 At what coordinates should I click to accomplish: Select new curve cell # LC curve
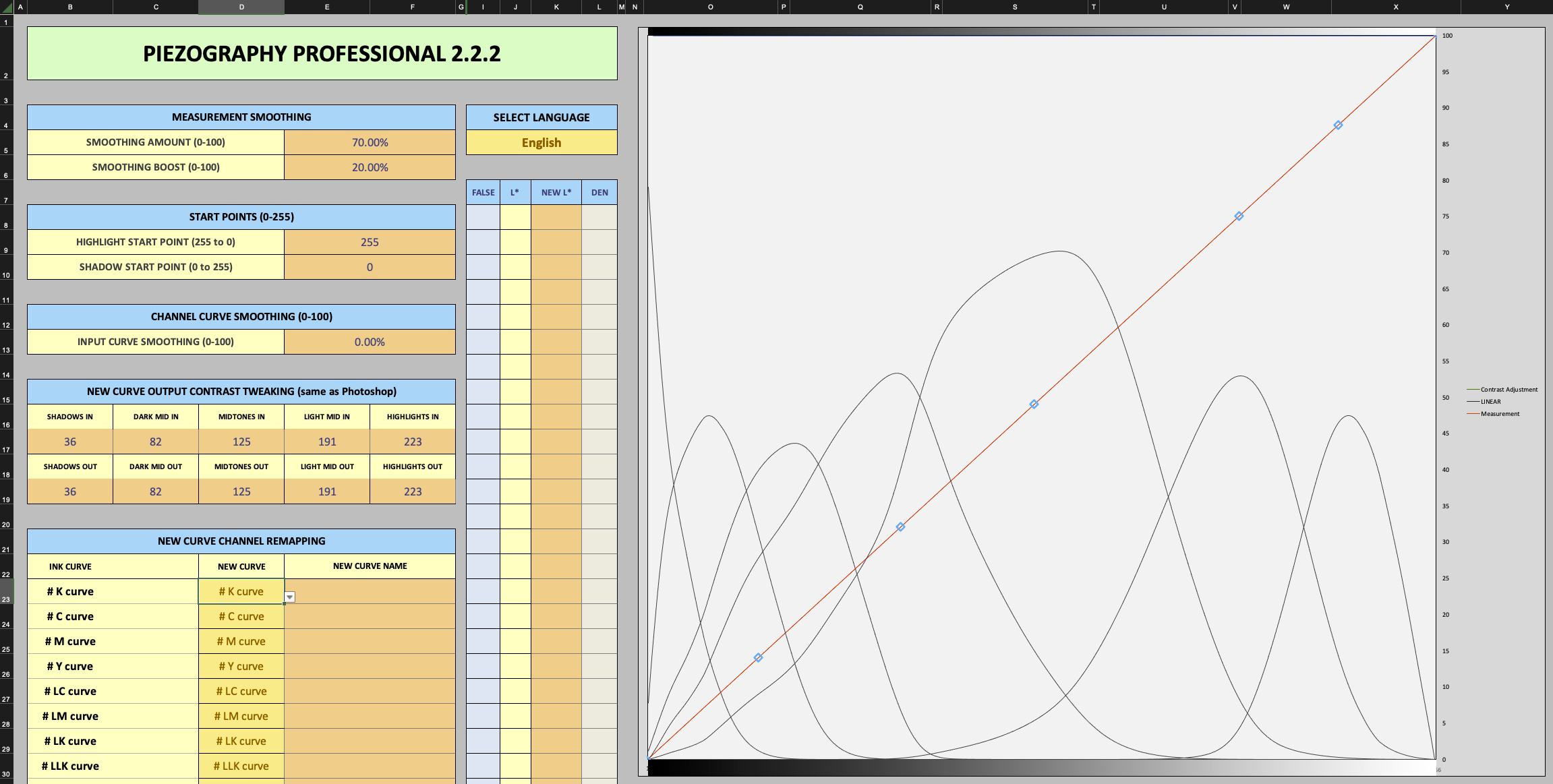(x=241, y=691)
